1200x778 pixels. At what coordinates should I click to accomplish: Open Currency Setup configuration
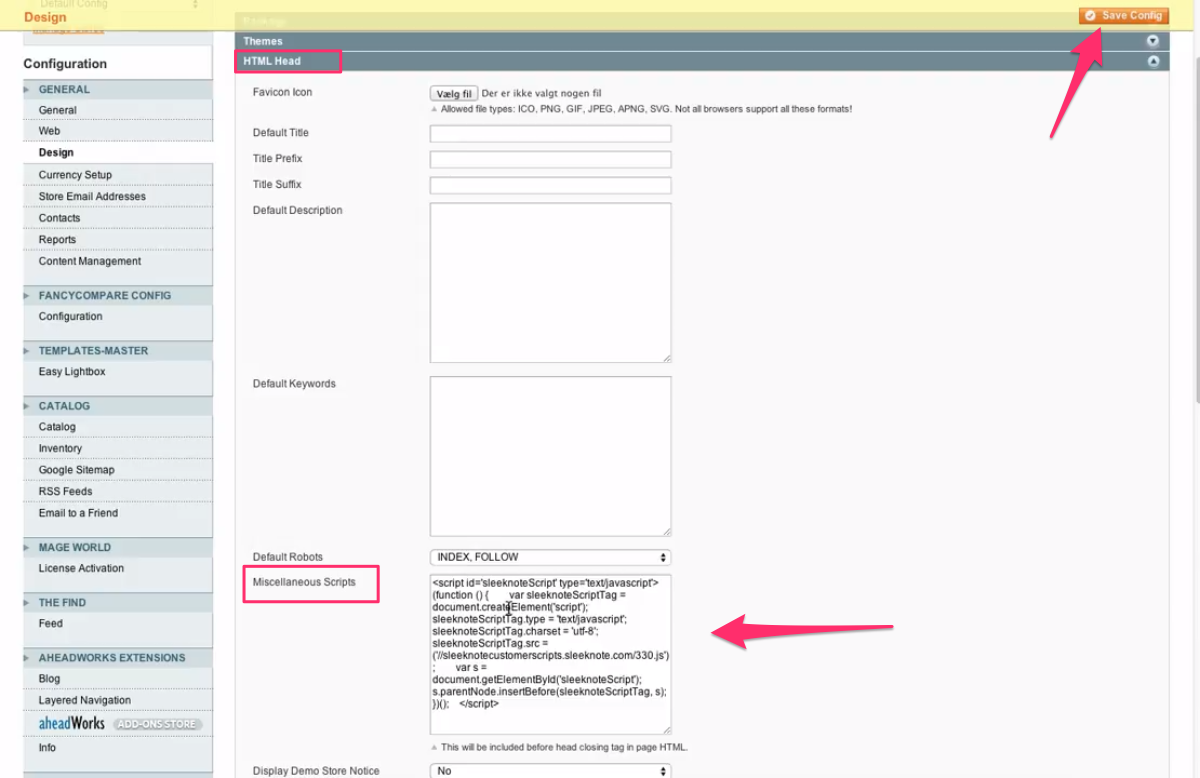tap(75, 175)
